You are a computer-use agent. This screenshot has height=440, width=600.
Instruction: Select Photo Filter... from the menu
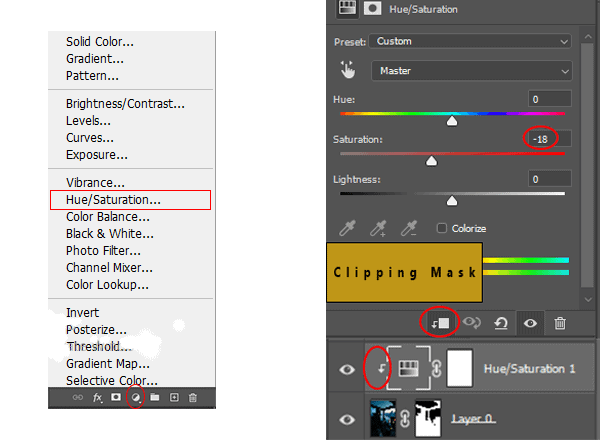point(103,251)
